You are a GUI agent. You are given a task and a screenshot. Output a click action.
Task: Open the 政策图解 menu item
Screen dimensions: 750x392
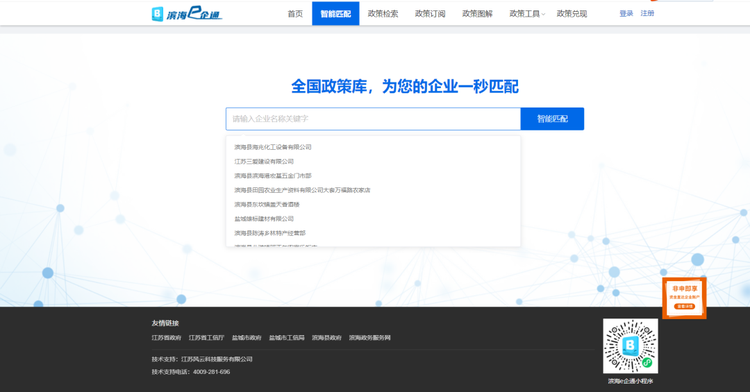pos(477,14)
